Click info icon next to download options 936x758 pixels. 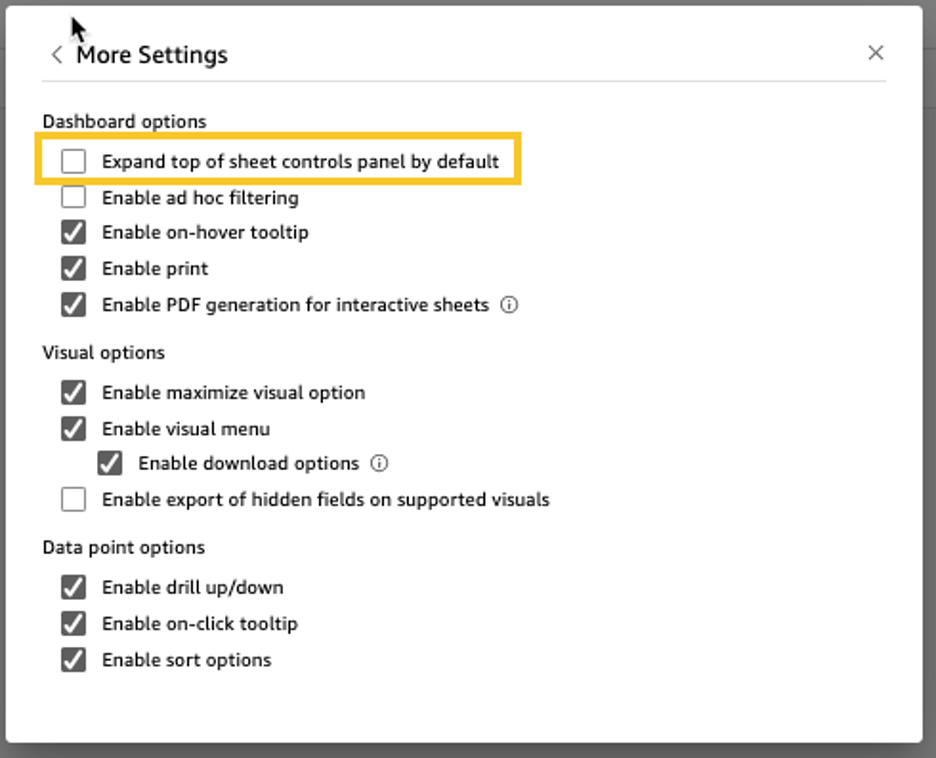point(379,463)
